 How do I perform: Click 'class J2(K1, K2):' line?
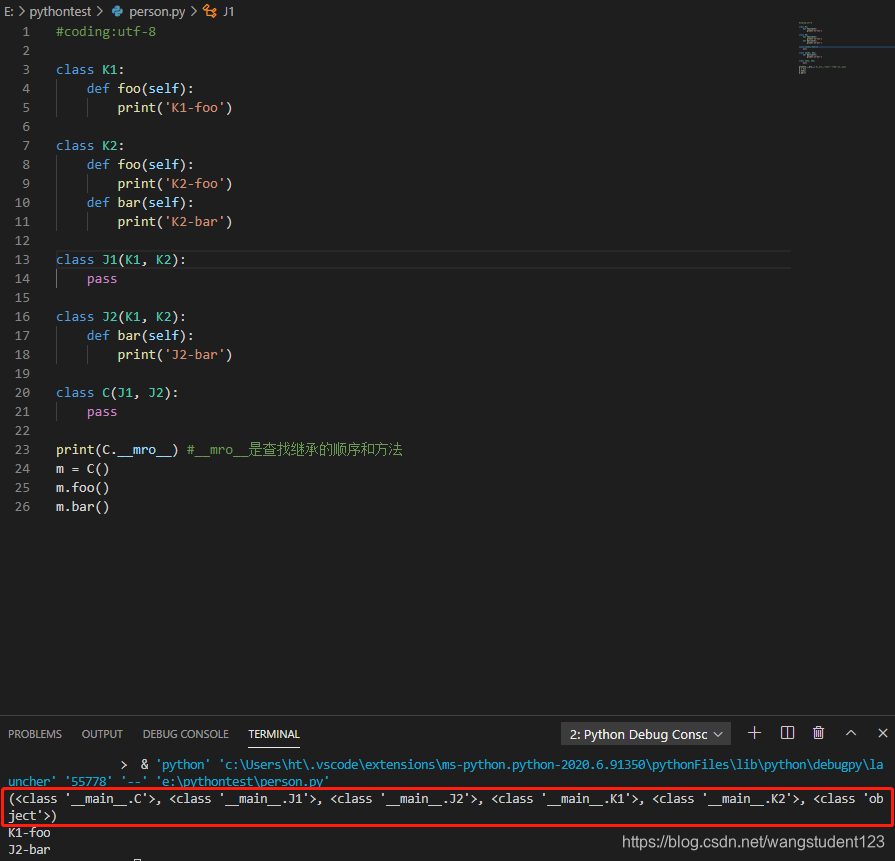pyautogui.click(x=121, y=317)
